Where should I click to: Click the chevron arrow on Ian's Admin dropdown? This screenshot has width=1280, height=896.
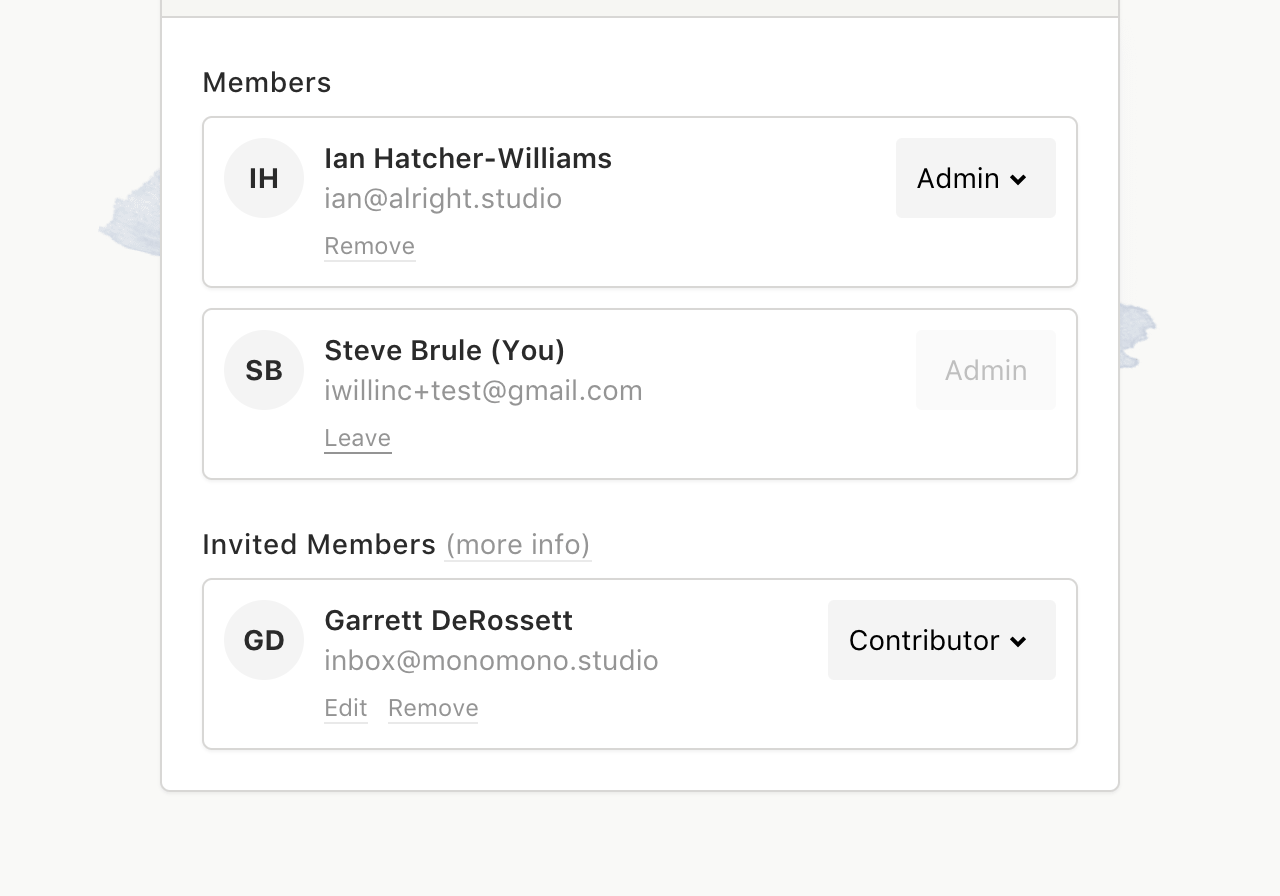1018,180
